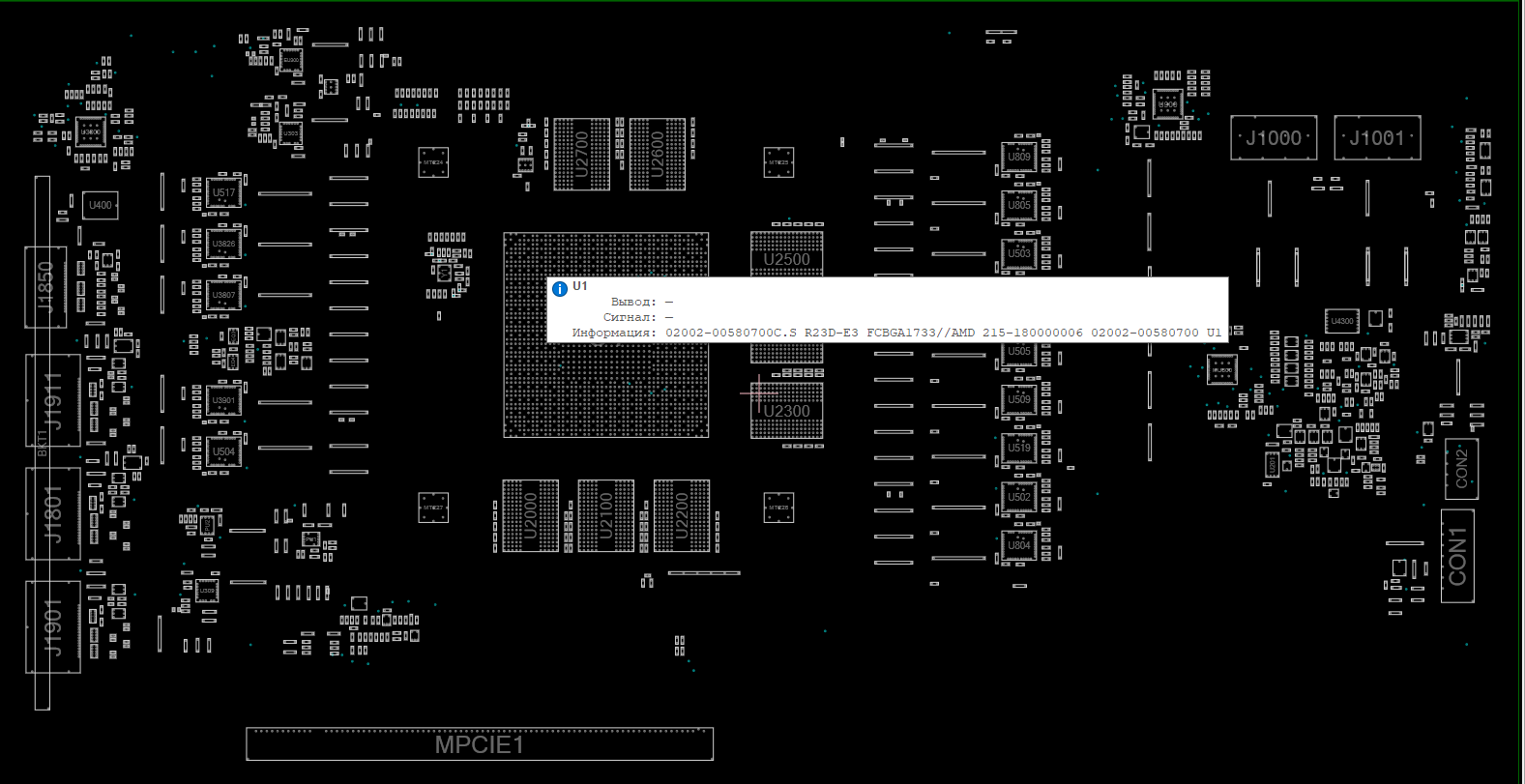Select power stage U809
This screenshot has width=1525, height=784.
tap(1019, 157)
